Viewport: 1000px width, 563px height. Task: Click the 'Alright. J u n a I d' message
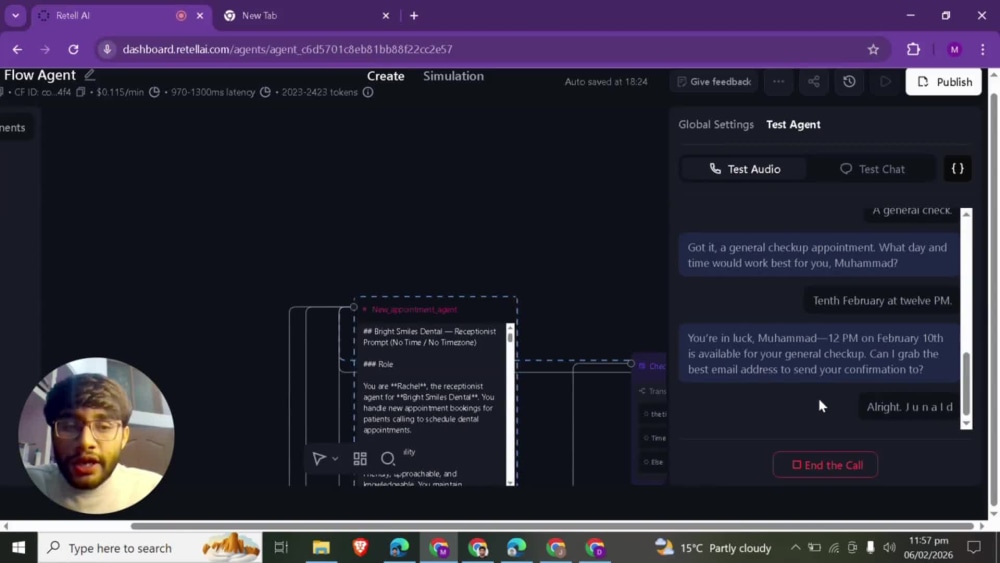tap(909, 407)
